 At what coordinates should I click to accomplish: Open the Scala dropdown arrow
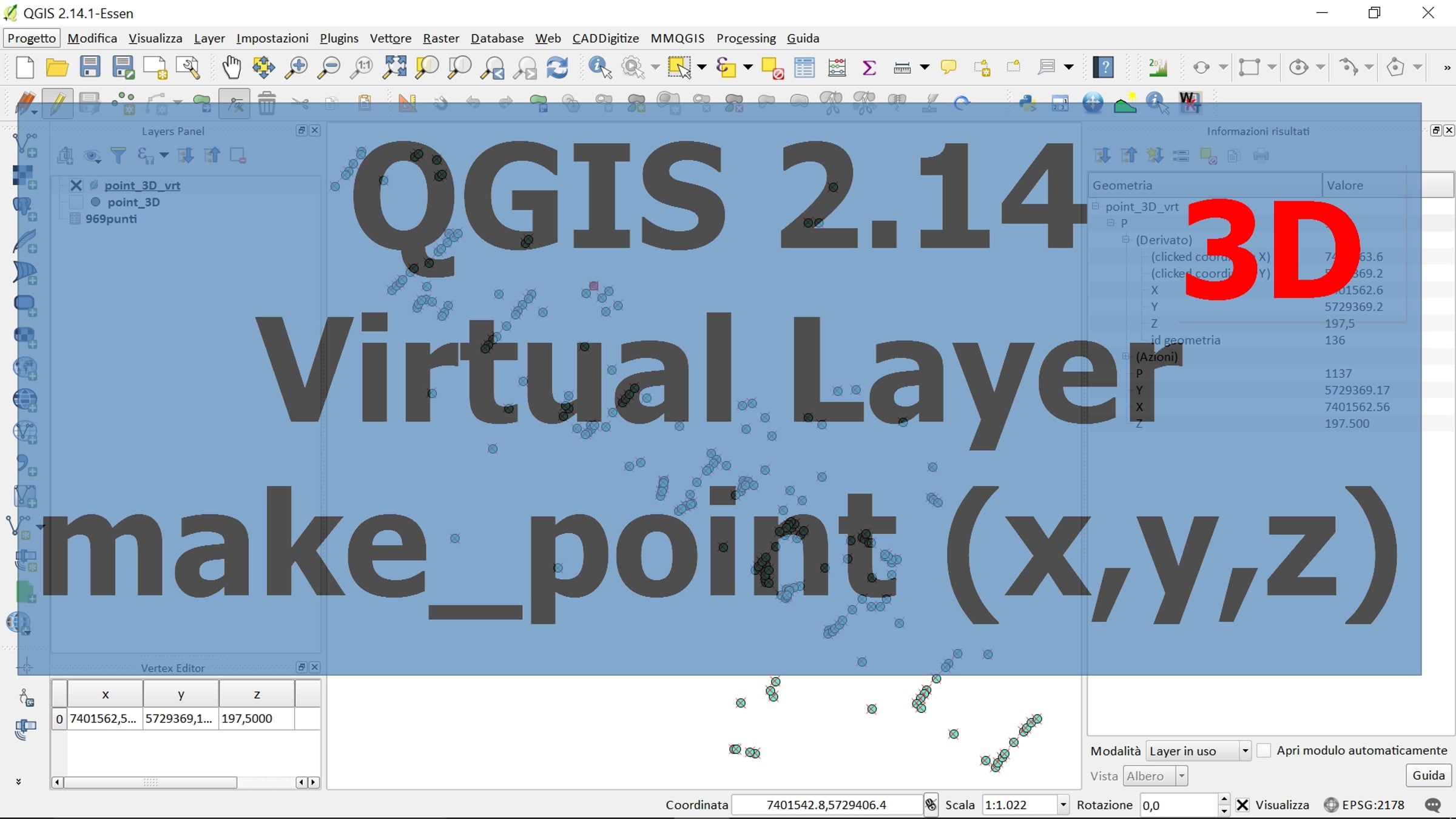(x=1063, y=805)
